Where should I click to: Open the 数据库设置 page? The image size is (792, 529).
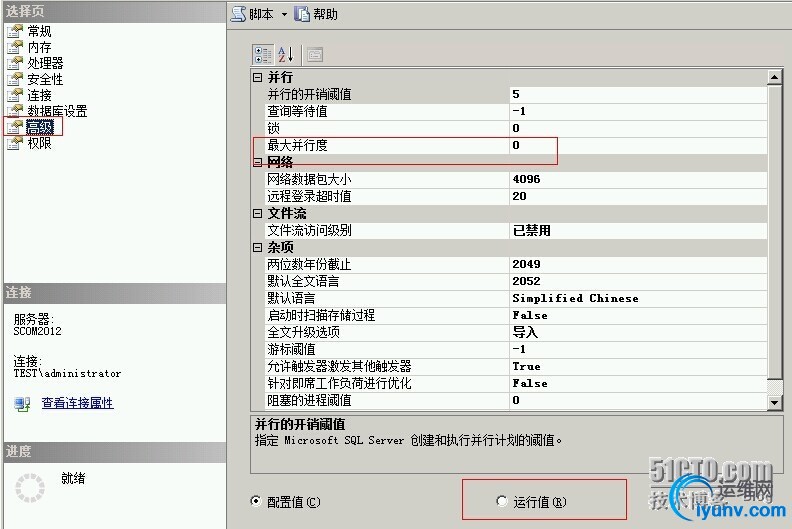tap(57, 111)
